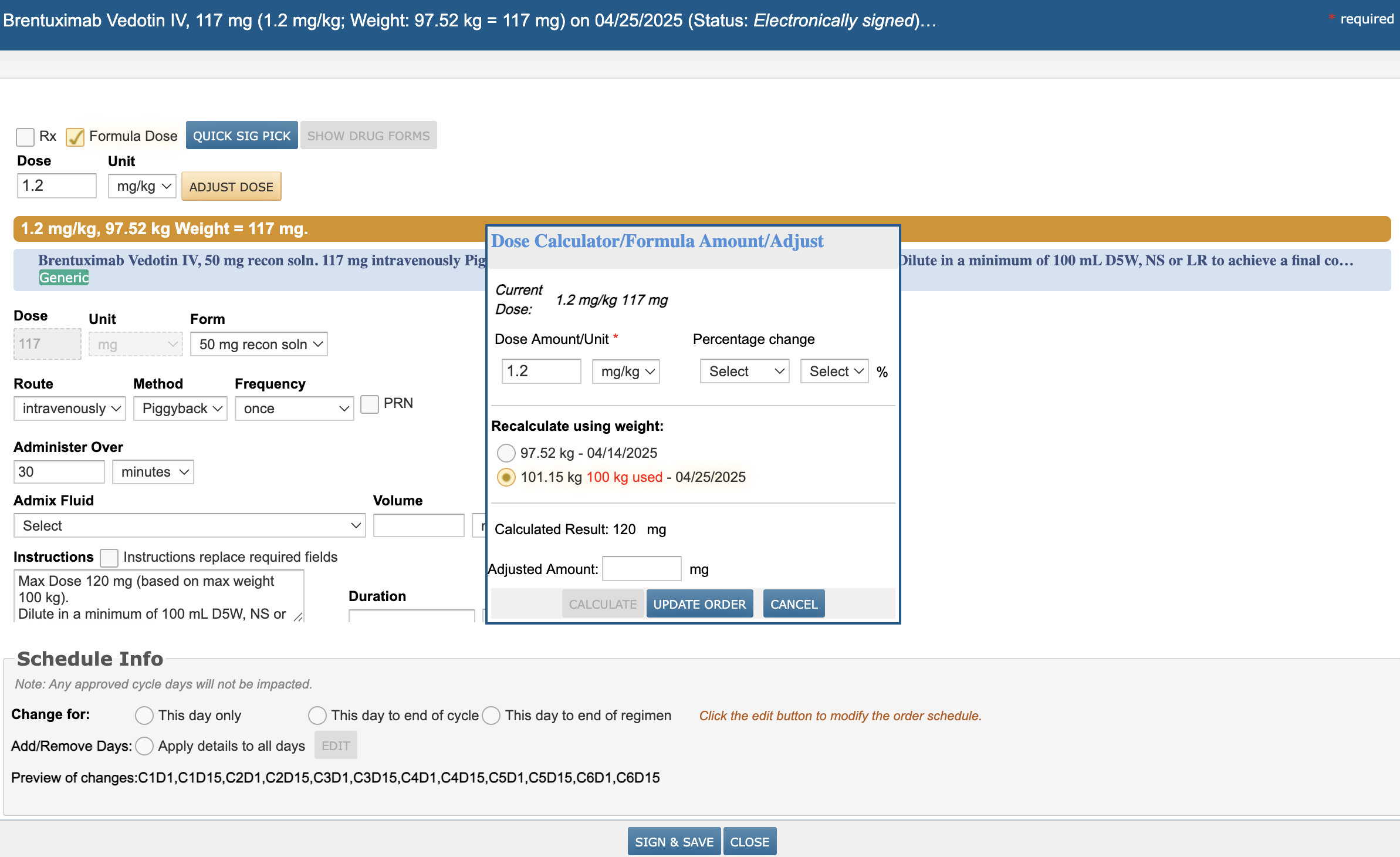1400x857 pixels.
Task: Expand the Admix Fluid Select dropdown
Action: click(x=189, y=526)
